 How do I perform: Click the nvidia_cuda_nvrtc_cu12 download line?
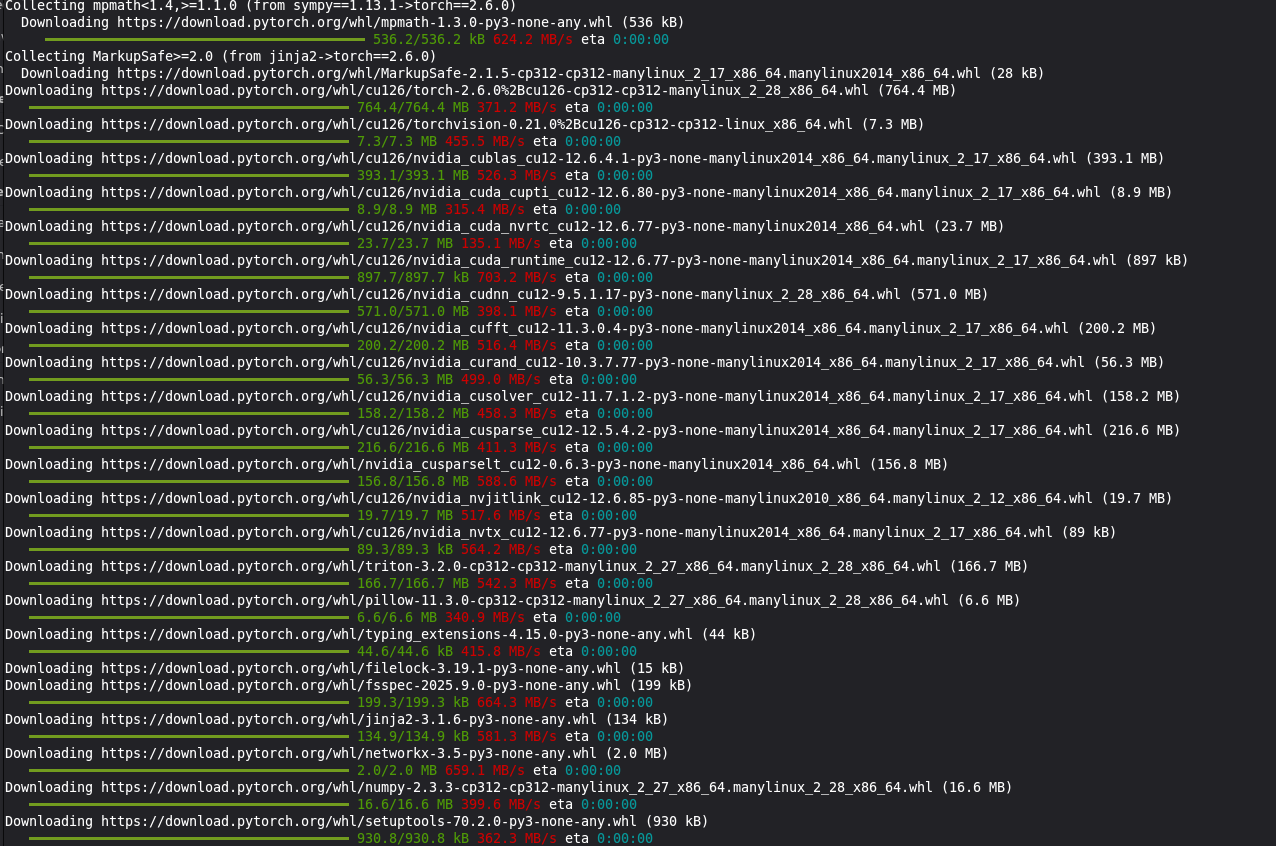pos(505,226)
